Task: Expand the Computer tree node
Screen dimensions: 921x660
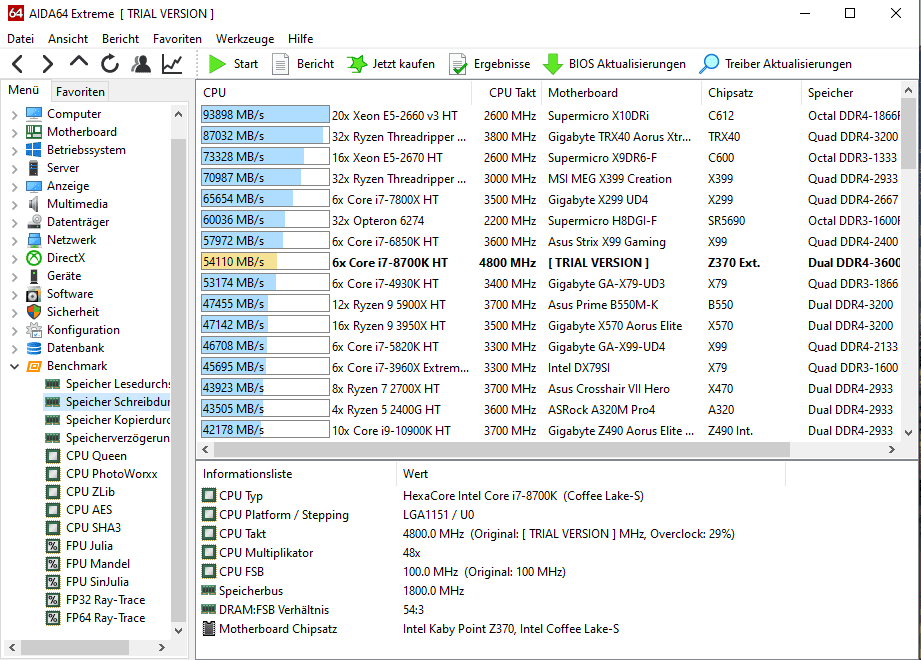Action: click(15, 114)
